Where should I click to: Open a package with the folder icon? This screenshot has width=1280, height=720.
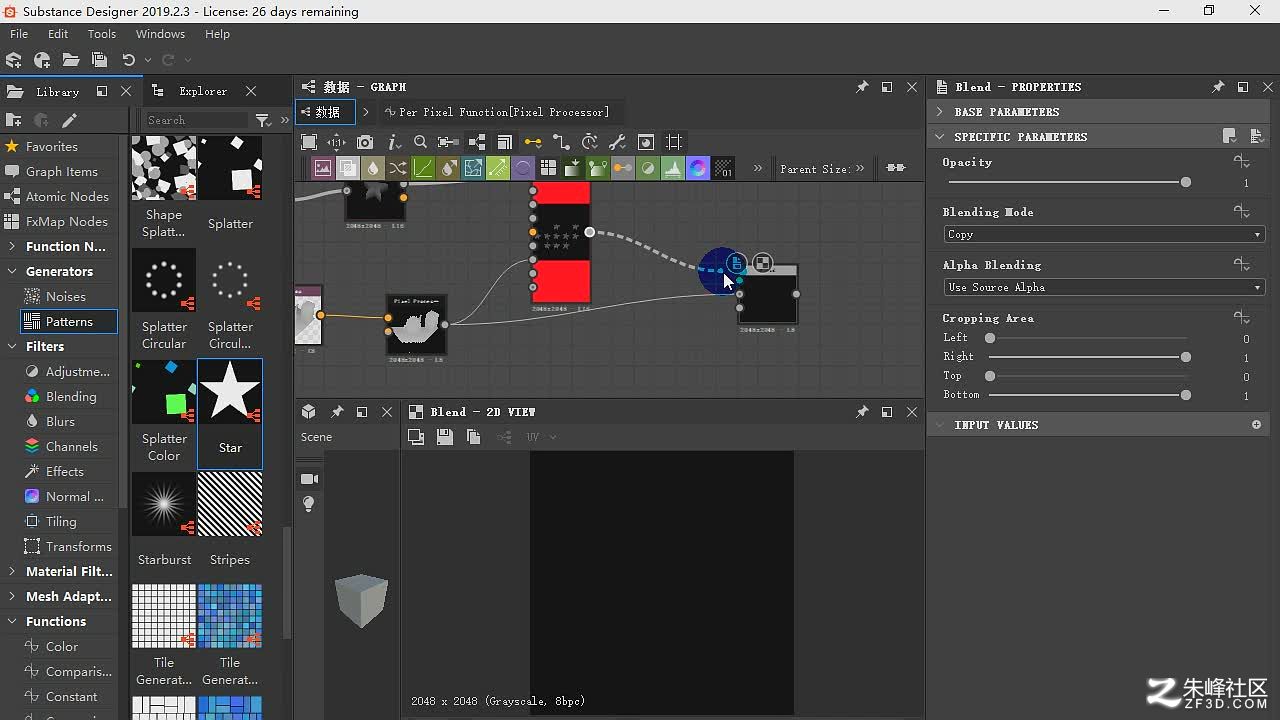tap(70, 60)
